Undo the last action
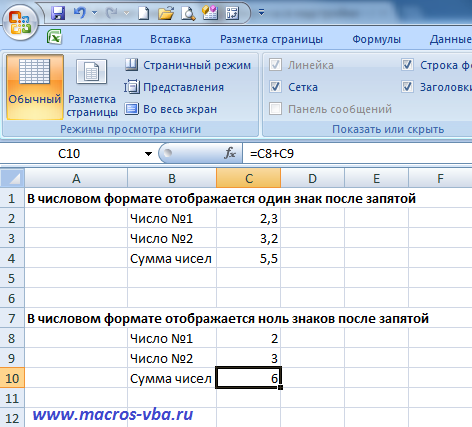The width and height of the screenshot is (472, 427). coord(79,13)
